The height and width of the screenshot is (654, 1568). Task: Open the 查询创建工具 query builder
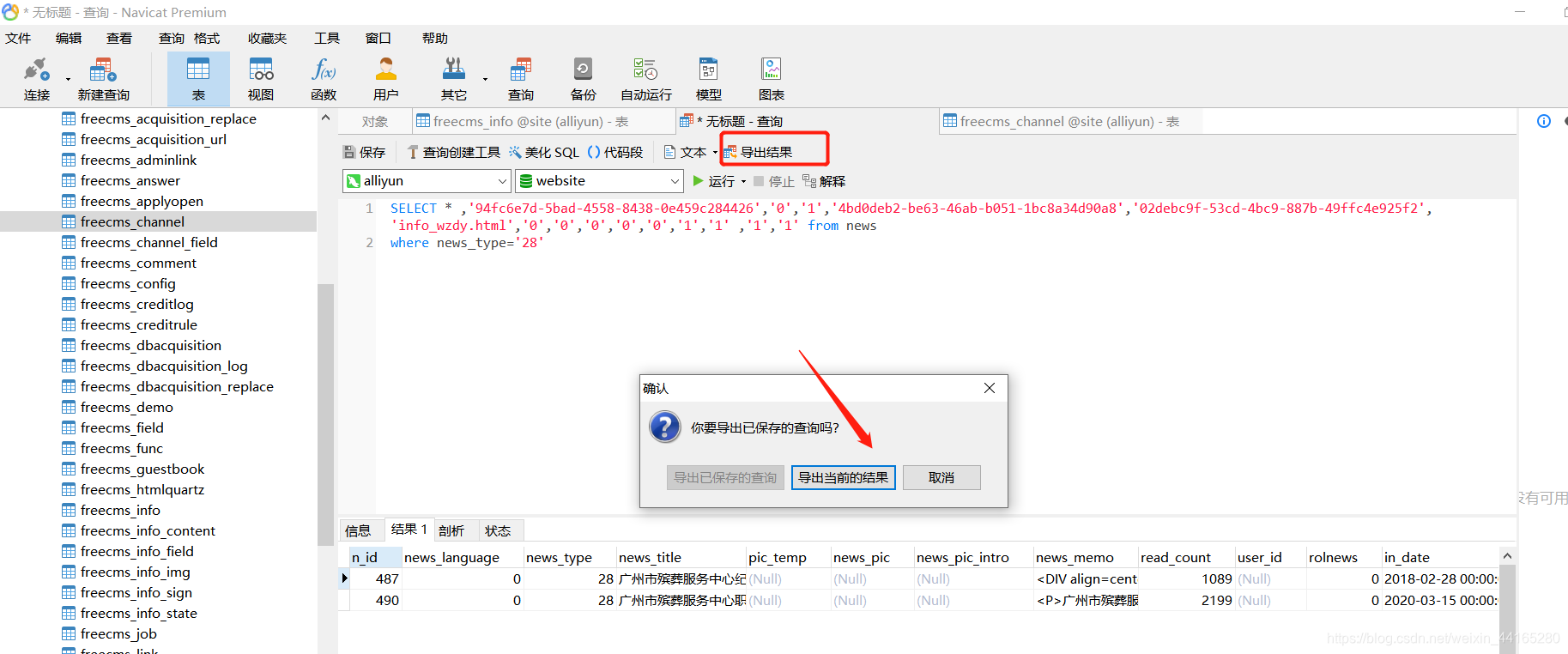pos(454,152)
